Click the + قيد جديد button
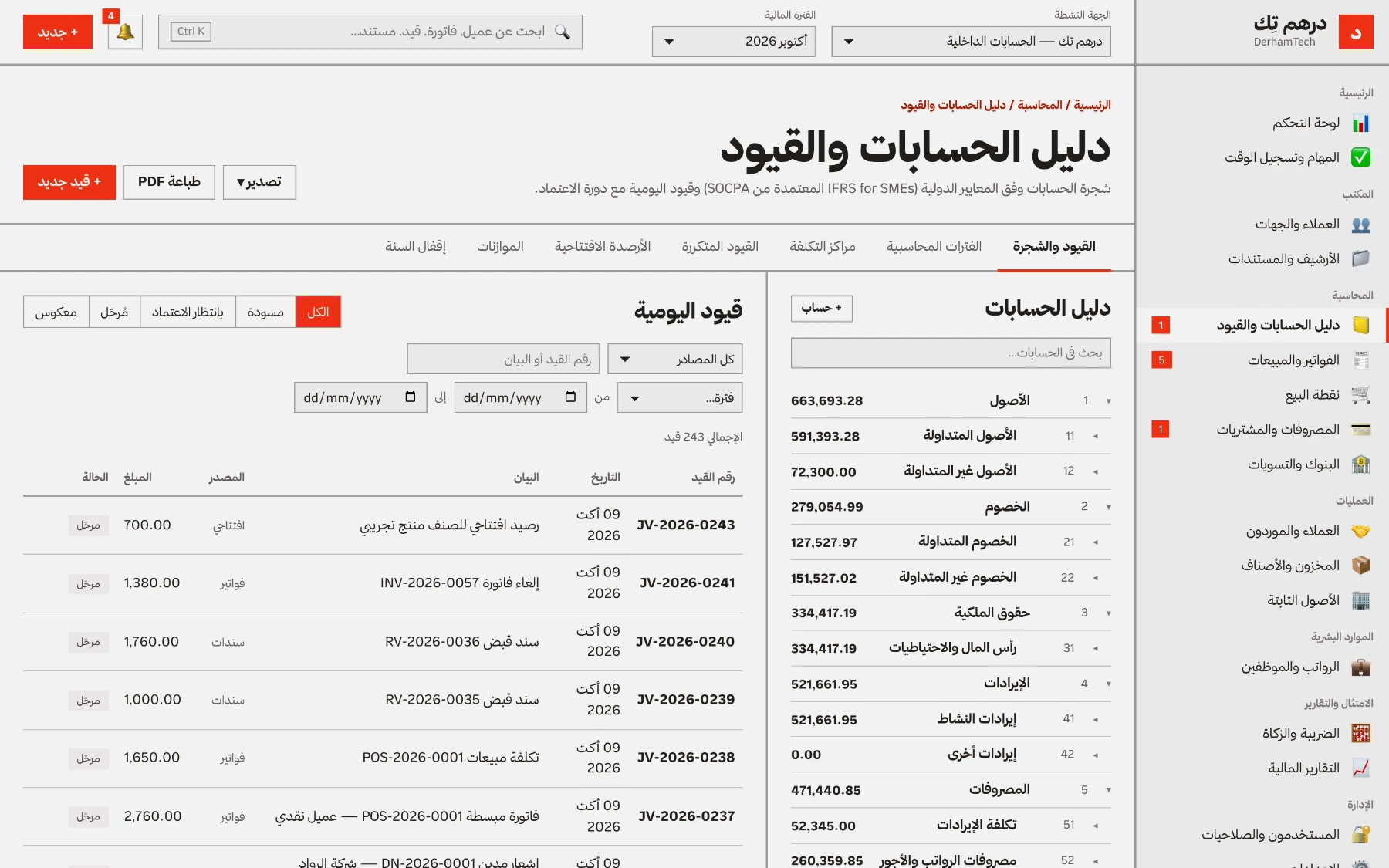Screen dimensions: 1389x868 coord(69,182)
